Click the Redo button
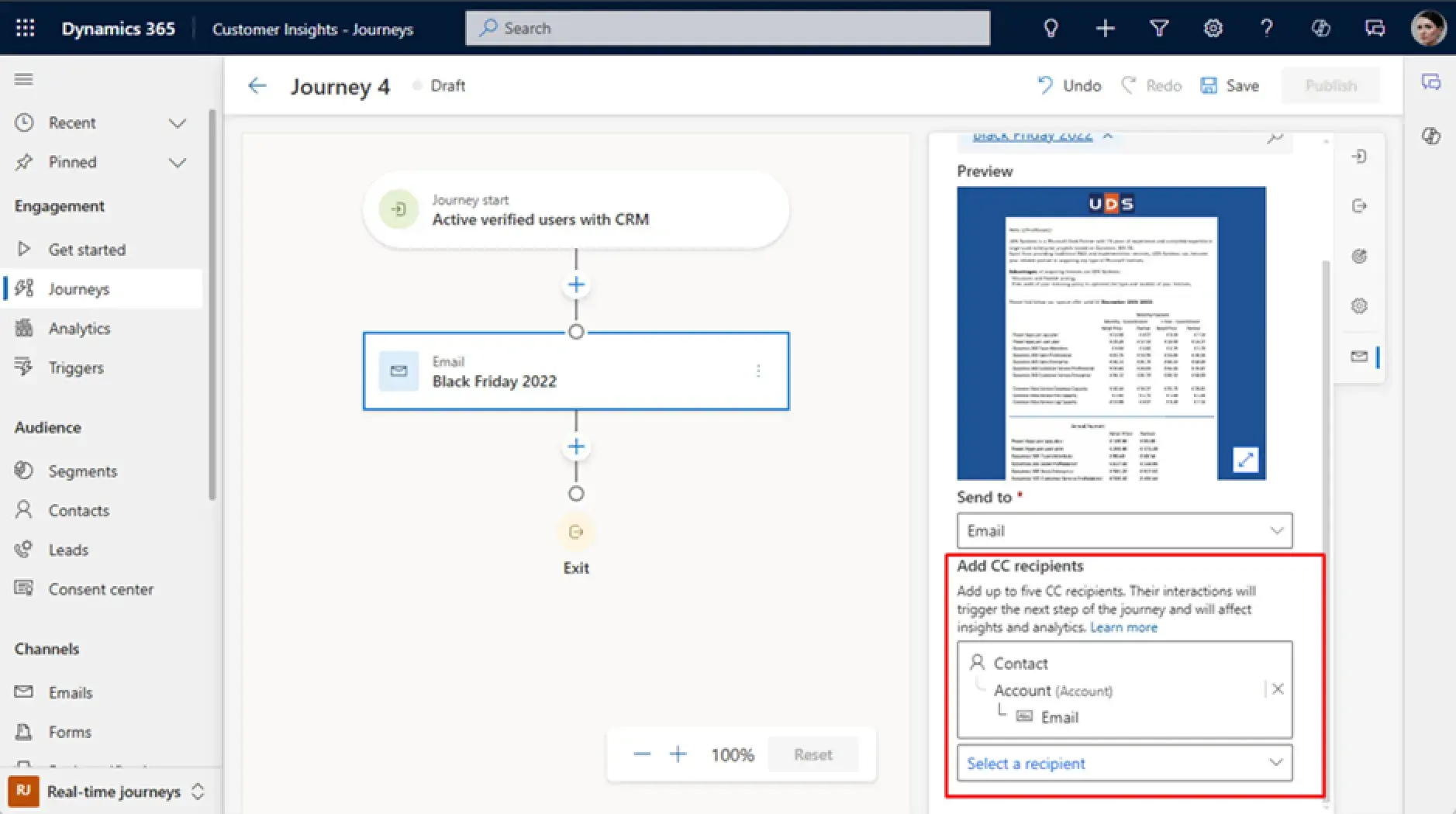The image size is (1456, 814). 1151,85
